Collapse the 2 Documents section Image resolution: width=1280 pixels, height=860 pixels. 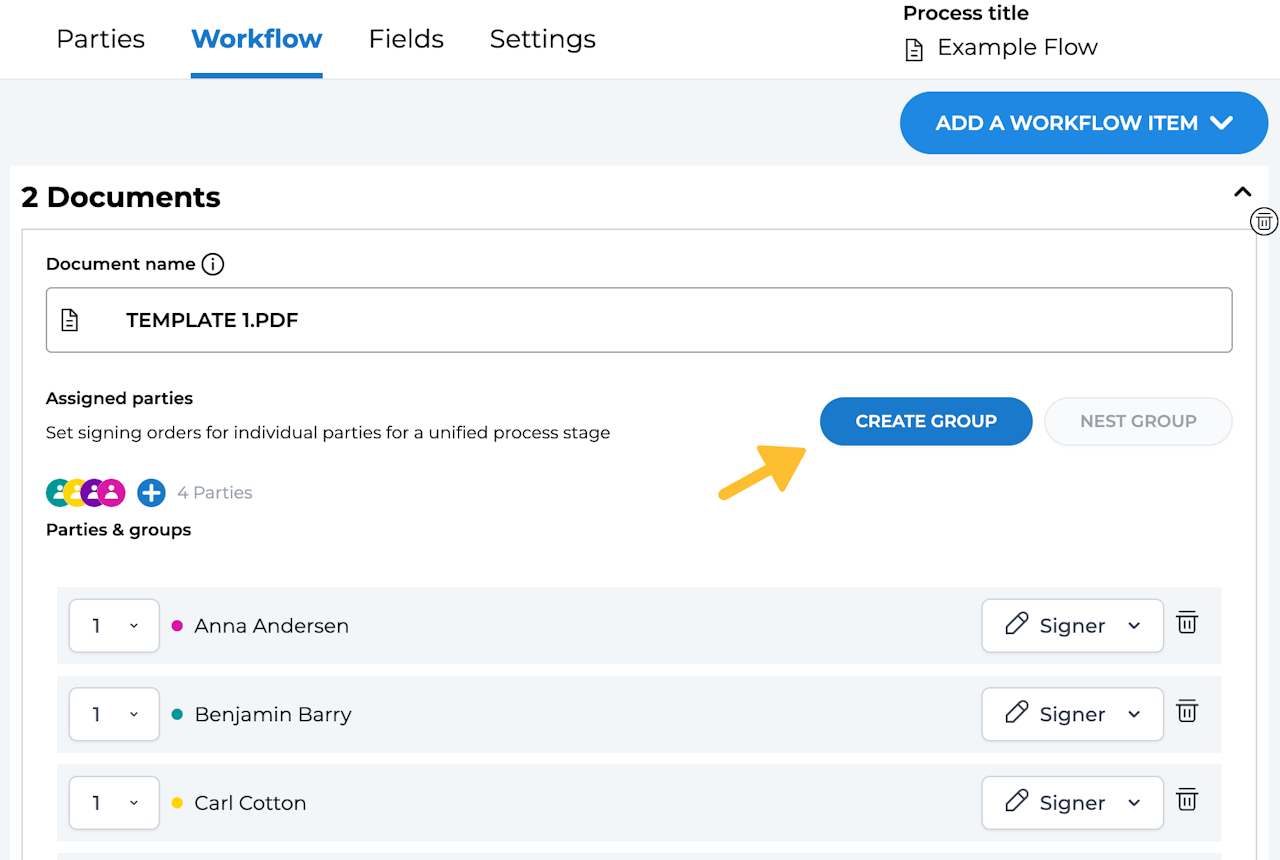coord(1242,192)
